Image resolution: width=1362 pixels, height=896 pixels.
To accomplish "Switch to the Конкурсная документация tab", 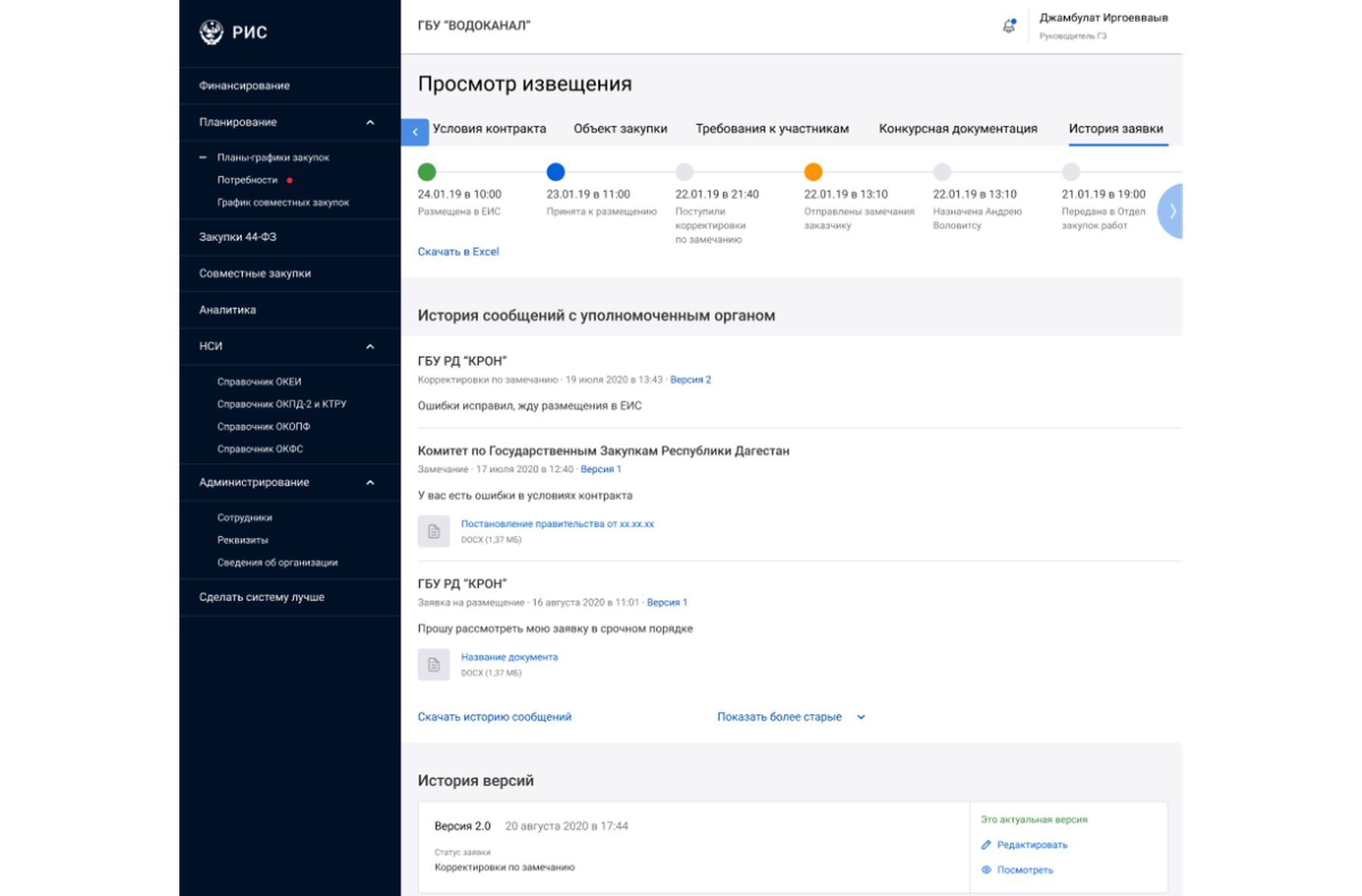I will 958,129.
